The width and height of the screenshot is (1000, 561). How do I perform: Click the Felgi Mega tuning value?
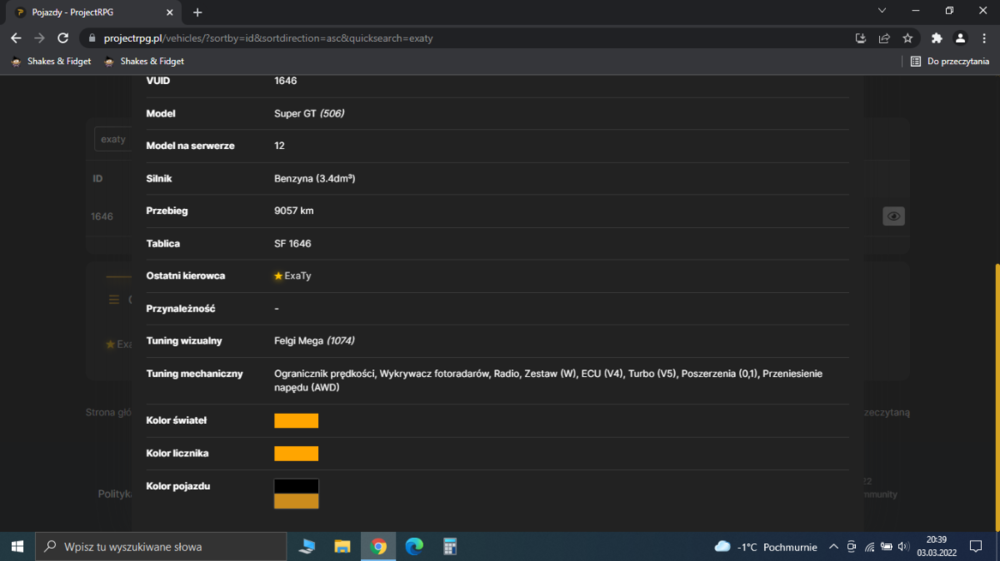point(314,341)
